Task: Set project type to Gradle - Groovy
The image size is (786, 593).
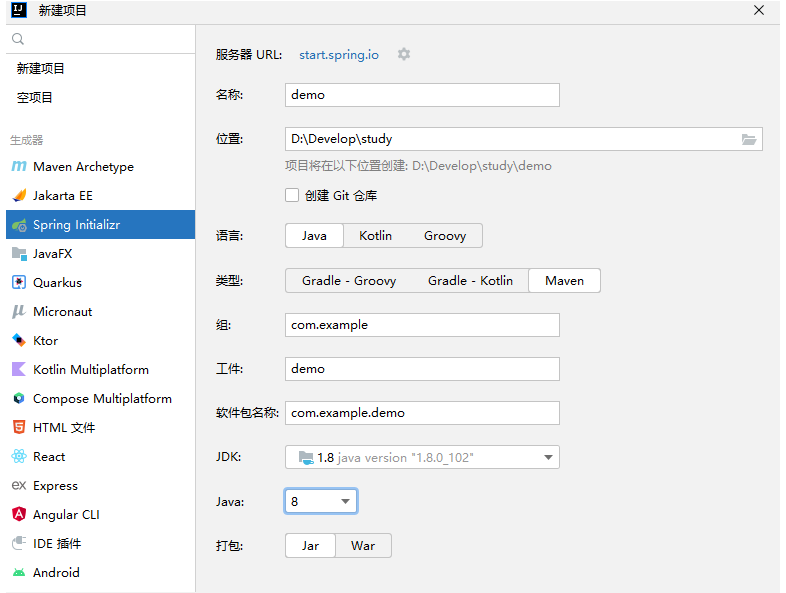Action: coord(349,281)
